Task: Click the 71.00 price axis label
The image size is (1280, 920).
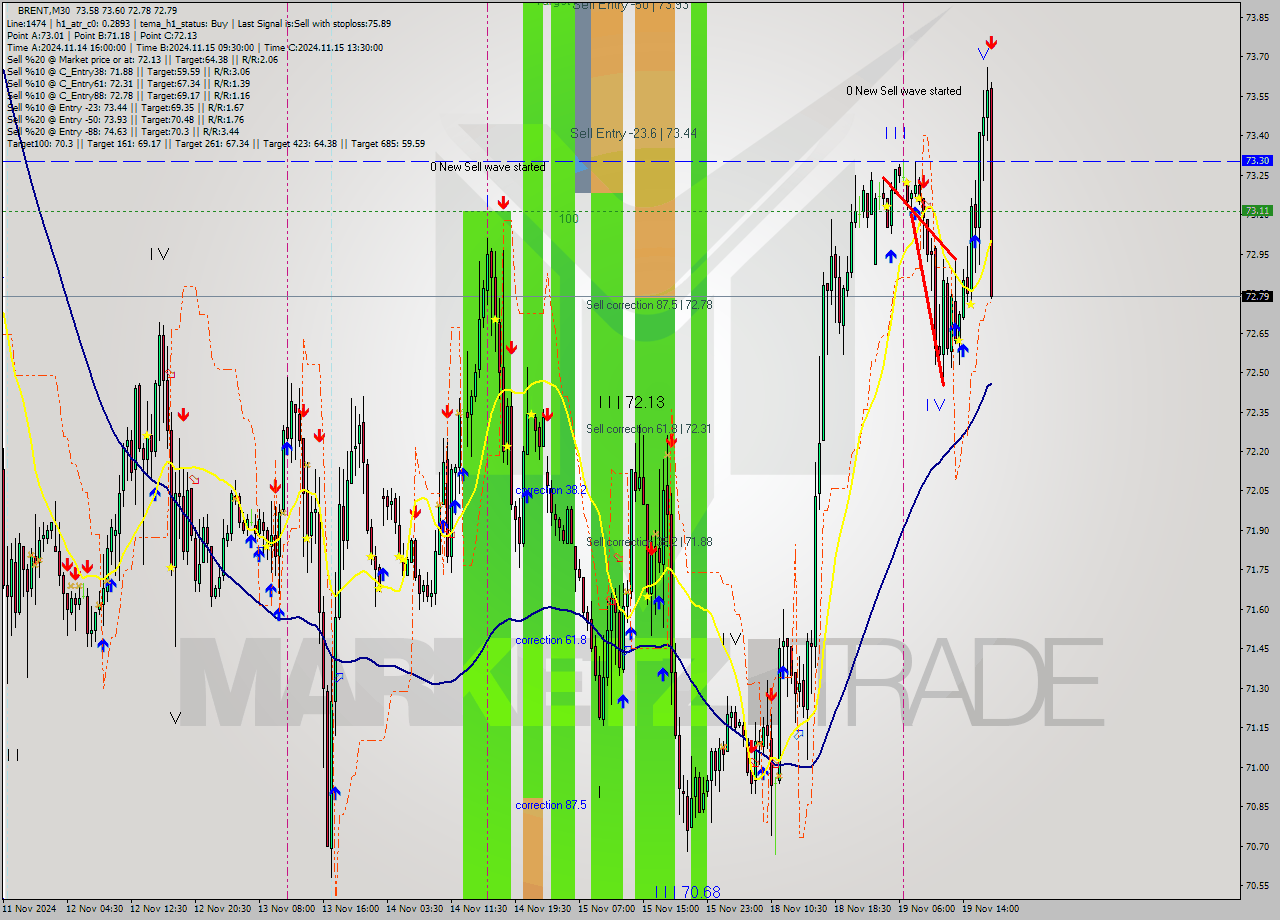Action: click(1256, 767)
